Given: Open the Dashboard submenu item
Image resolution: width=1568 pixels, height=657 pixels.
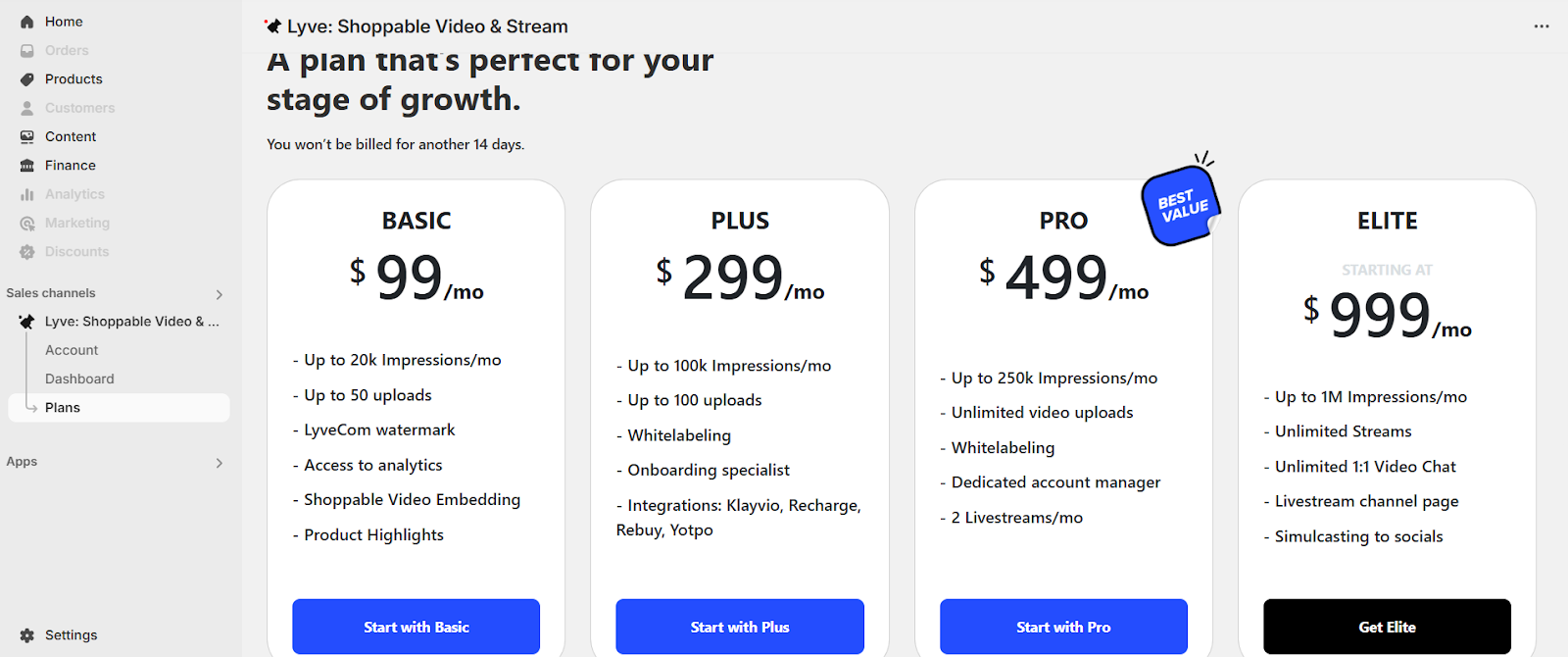Looking at the screenshot, I should (79, 379).
